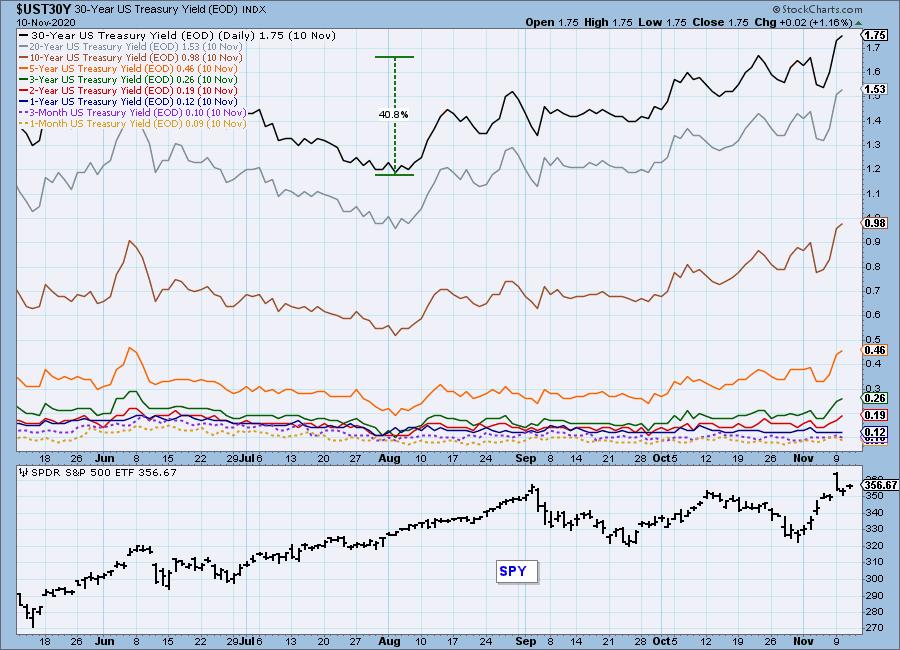The image size is (900, 650).
Task: Click the Open 1.75 value in header
Action: pos(552,22)
